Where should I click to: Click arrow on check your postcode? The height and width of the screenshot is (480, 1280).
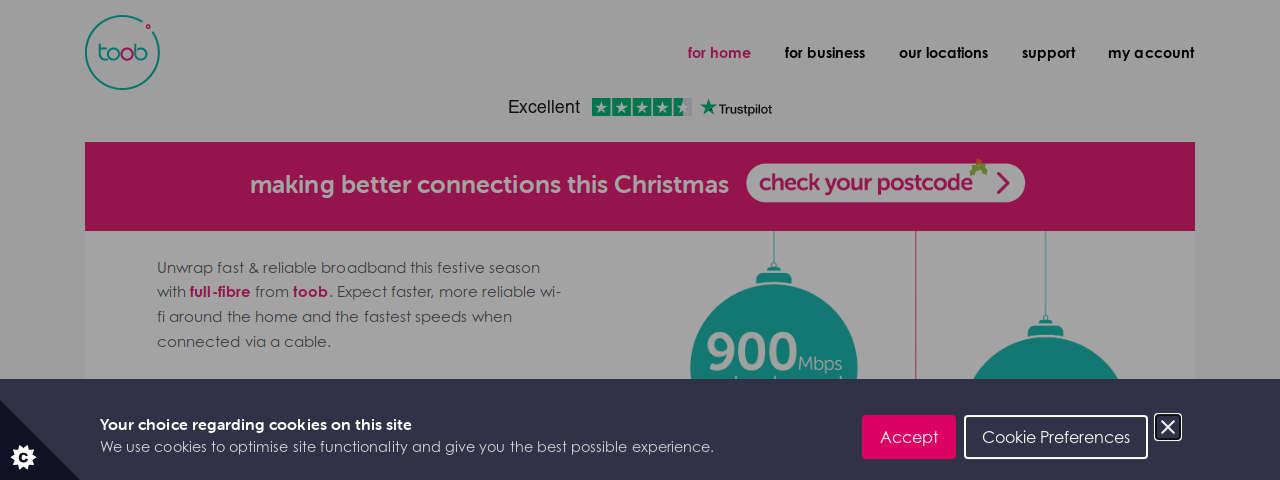[x=1003, y=183]
